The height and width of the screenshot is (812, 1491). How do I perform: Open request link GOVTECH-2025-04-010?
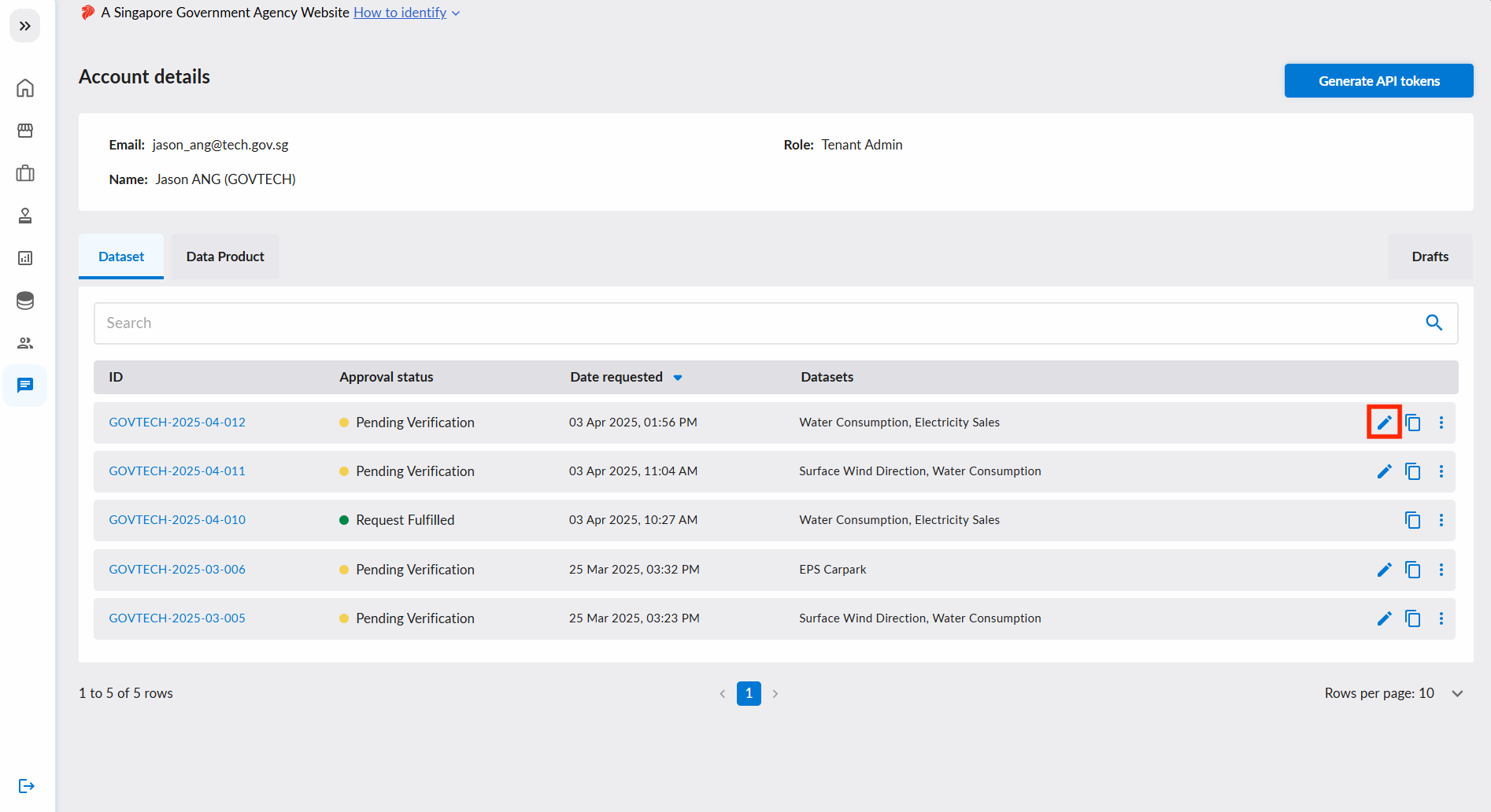point(177,520)
